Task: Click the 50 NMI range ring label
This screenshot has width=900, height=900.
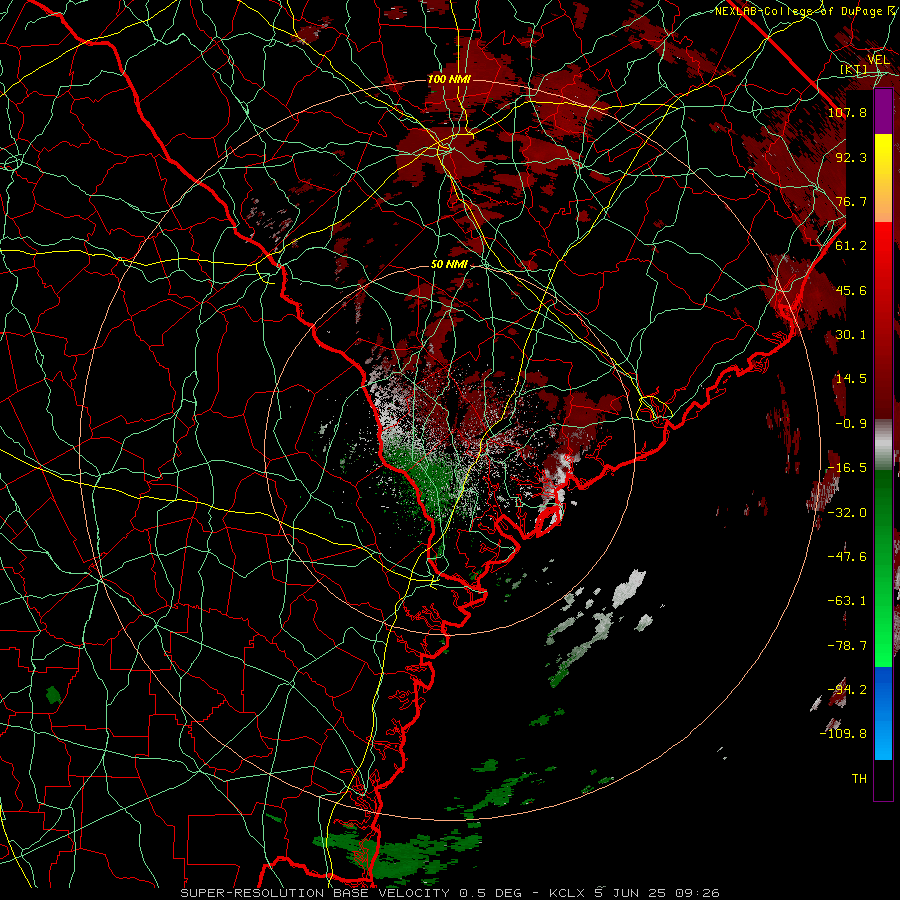Action: (449, 265)
